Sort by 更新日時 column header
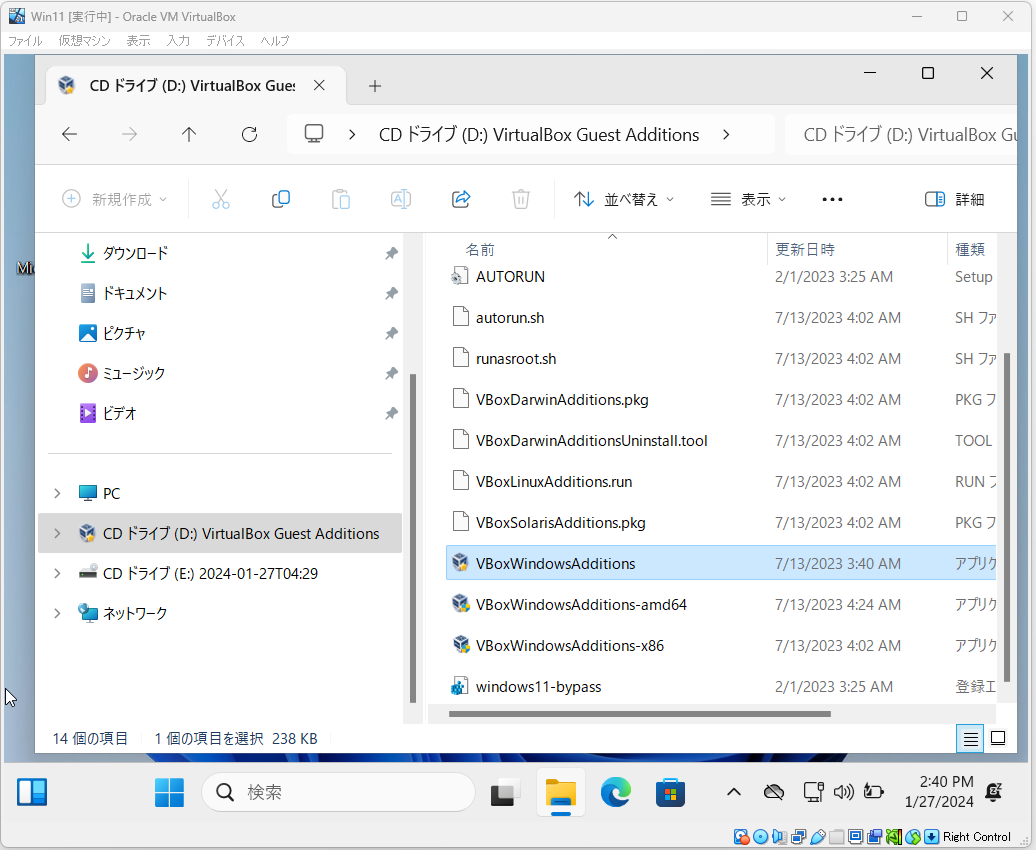This screenshot has width=1036, height=850. click(805, 250)
